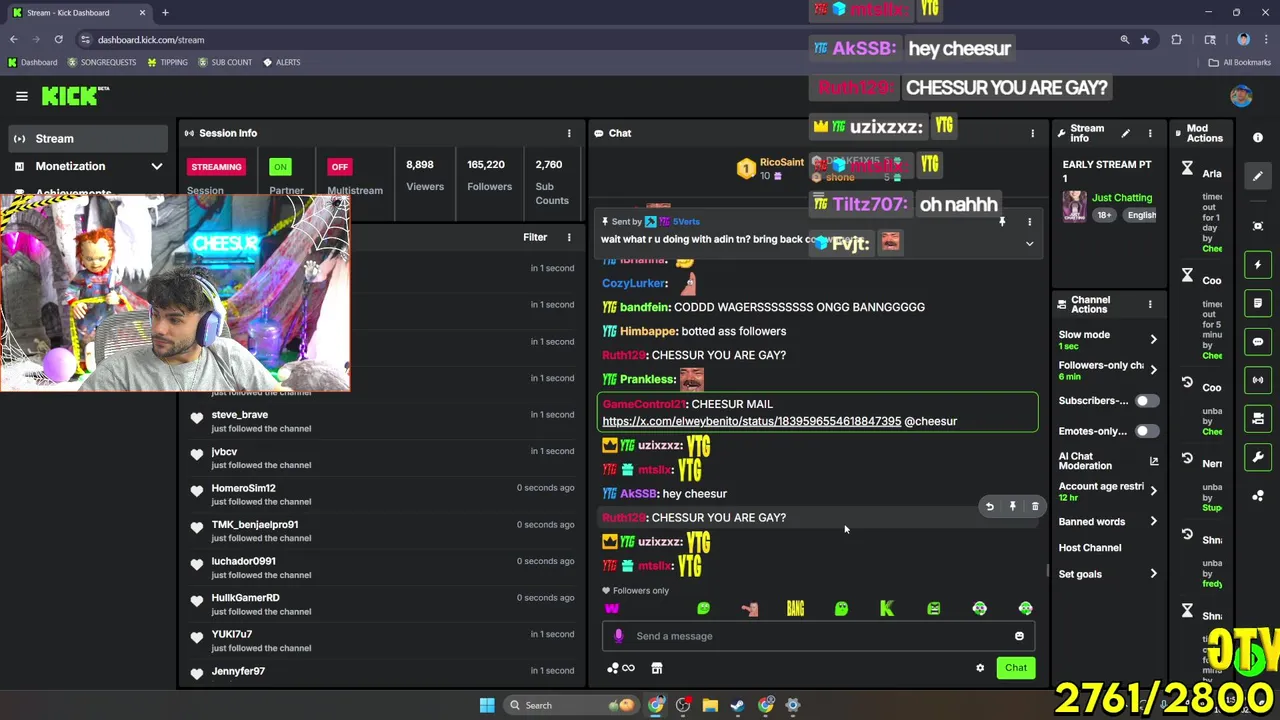1280x720 pixels.
Task: Insert the pink W emote
Action: (612, 608)
